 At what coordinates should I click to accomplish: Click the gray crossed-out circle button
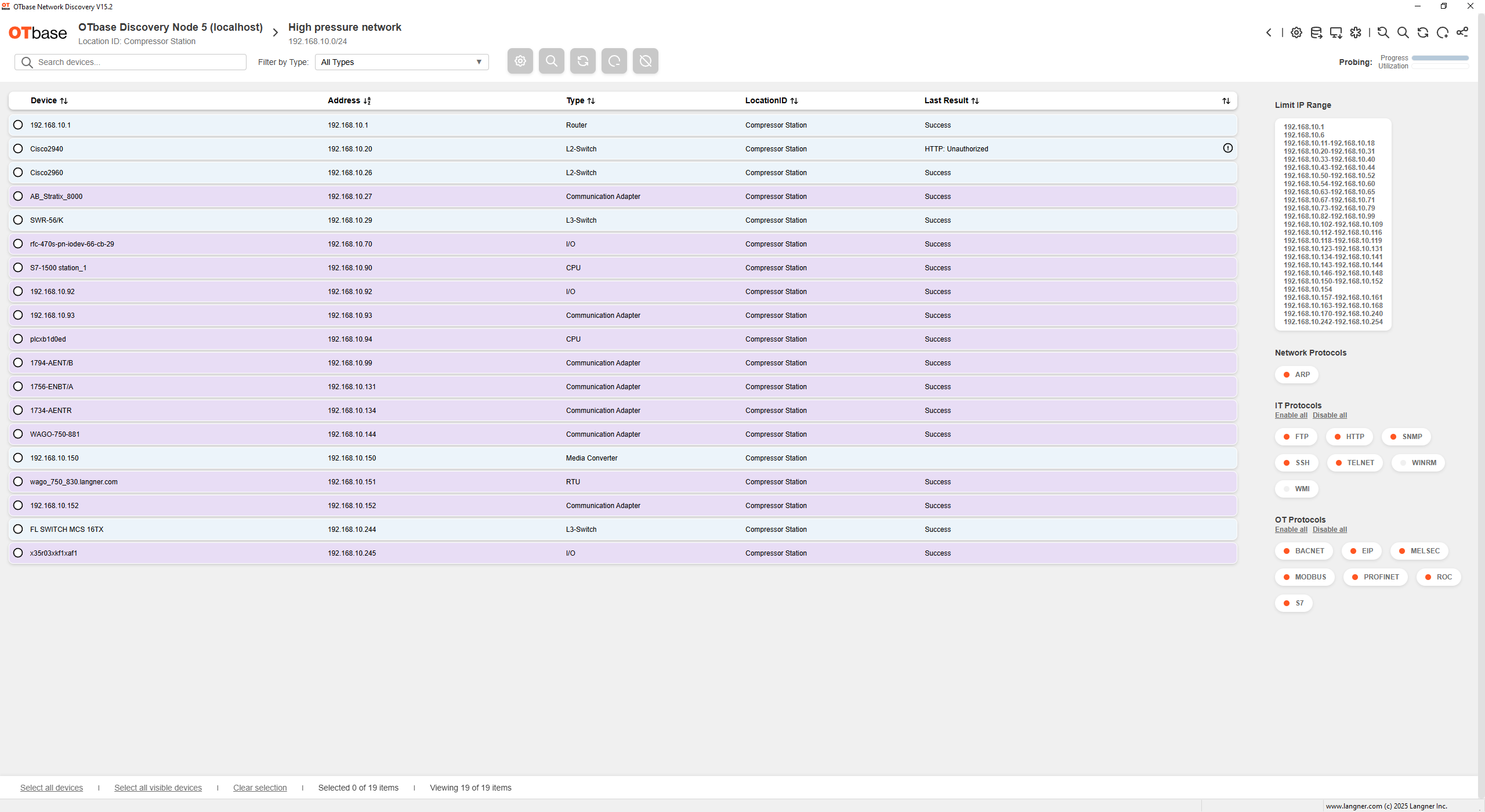coord(646,61)
